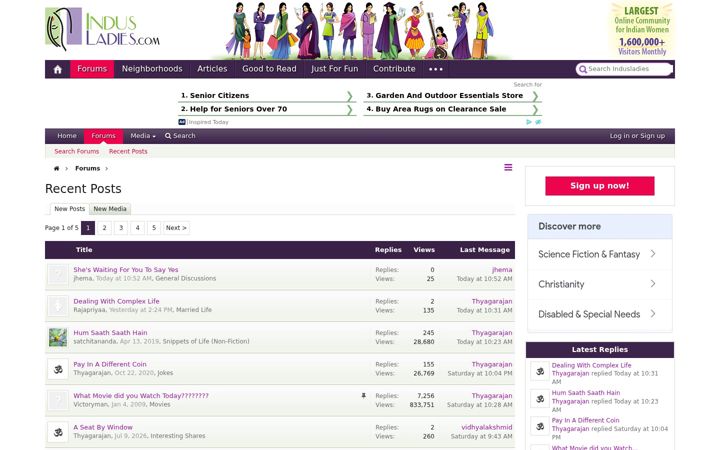Click arrow for Help for Seniors Over 70
This screenshot has width=720, height=450.
click(350, 110)
